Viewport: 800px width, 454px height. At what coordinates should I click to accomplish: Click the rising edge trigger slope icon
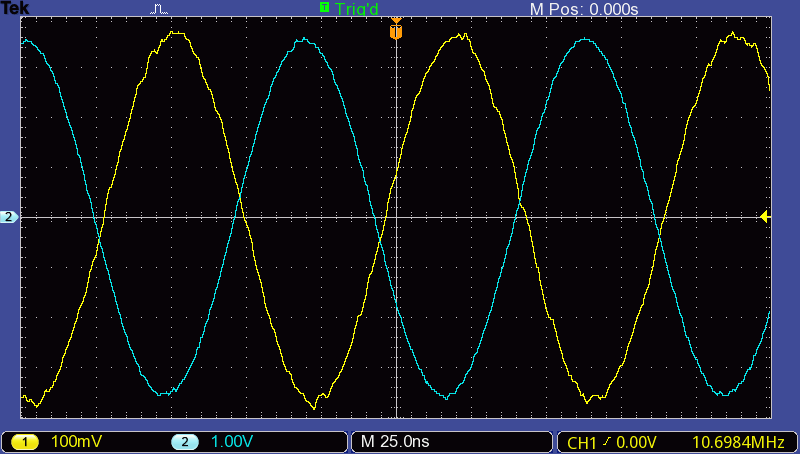pyautogui.click(x=609, y=442)
